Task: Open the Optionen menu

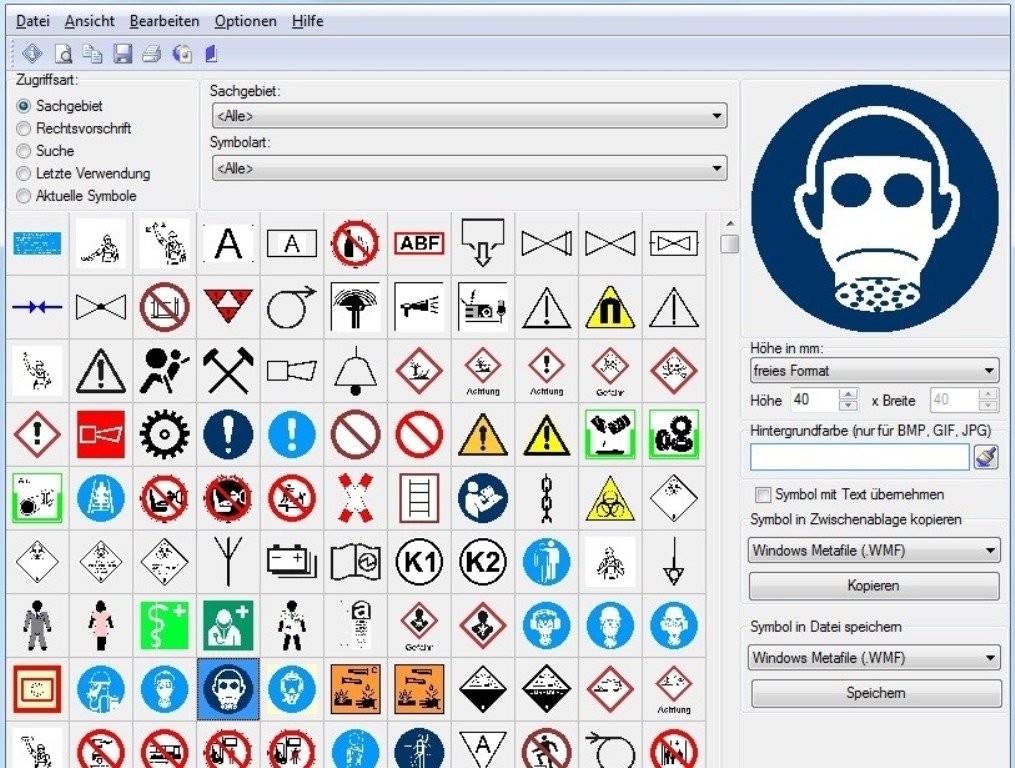Action: click(245, 21)
